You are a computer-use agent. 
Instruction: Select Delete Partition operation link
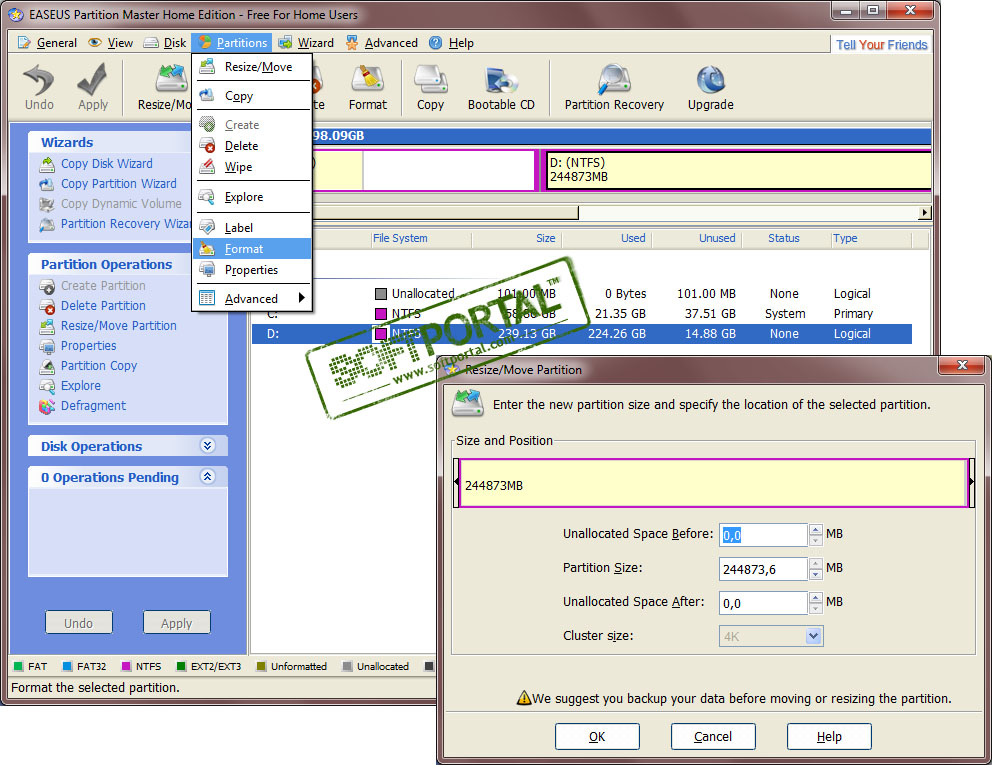coord(103,306)
